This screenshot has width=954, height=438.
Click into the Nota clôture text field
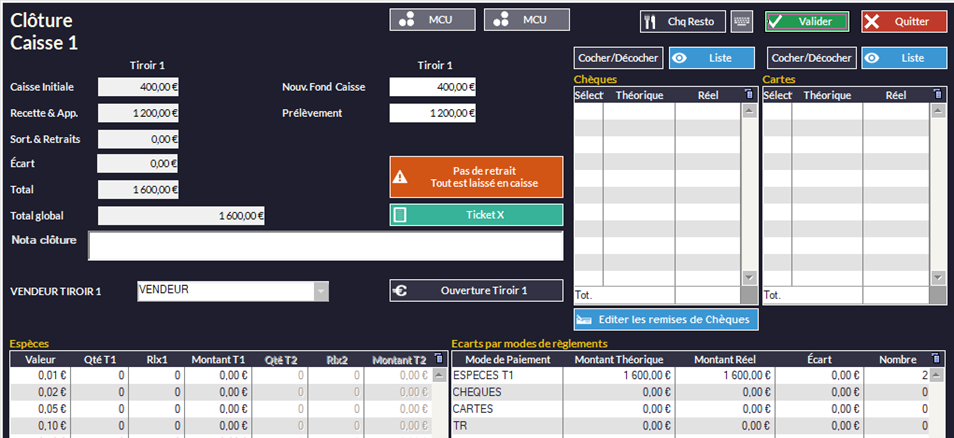pyautogui.click(x=325, y=246)
